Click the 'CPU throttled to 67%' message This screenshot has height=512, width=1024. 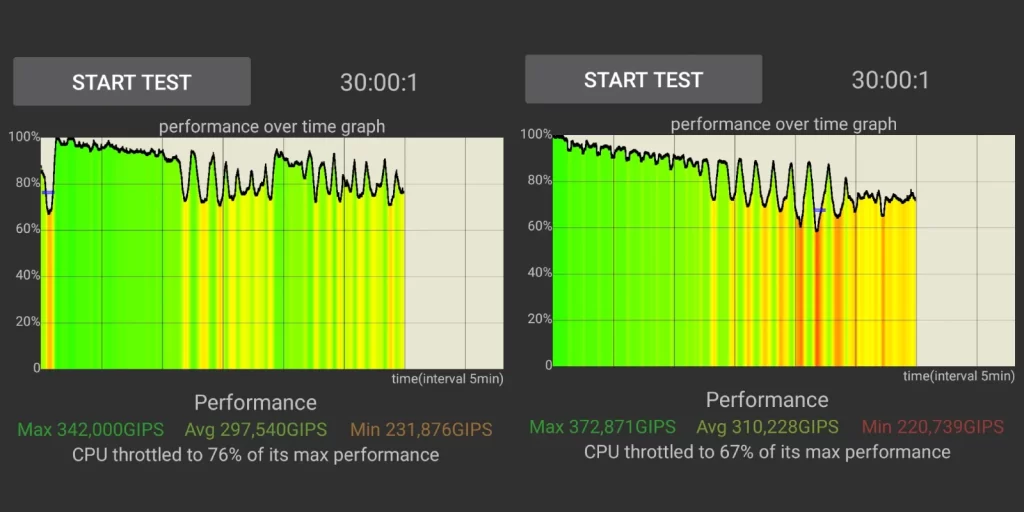[768, 452]
